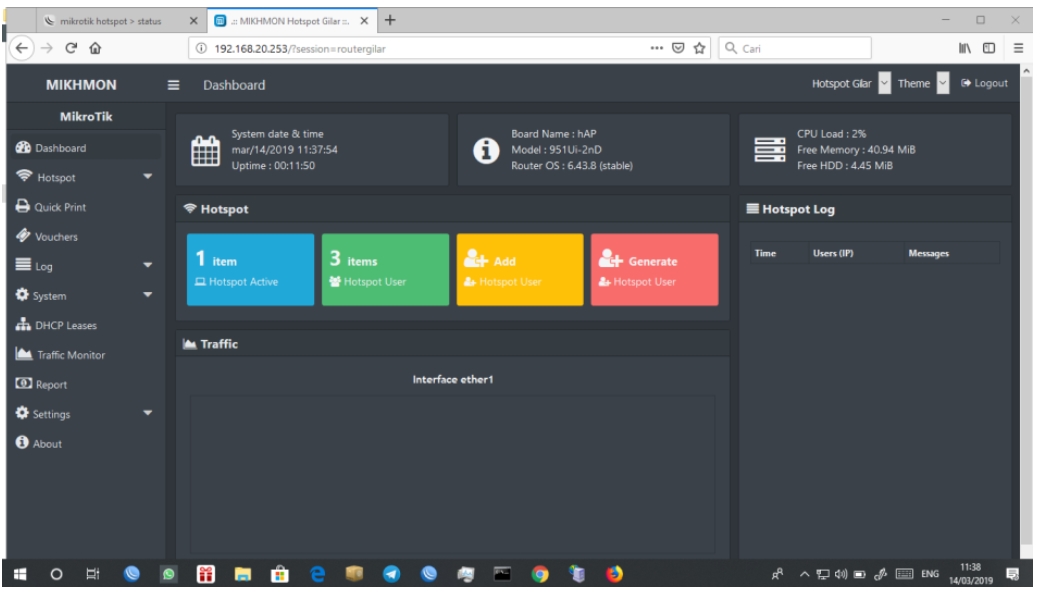The height and width of the screenshot is (596, 1040).
Task: Click the calendar icon beside system date
Action: (x=206, y=150)
